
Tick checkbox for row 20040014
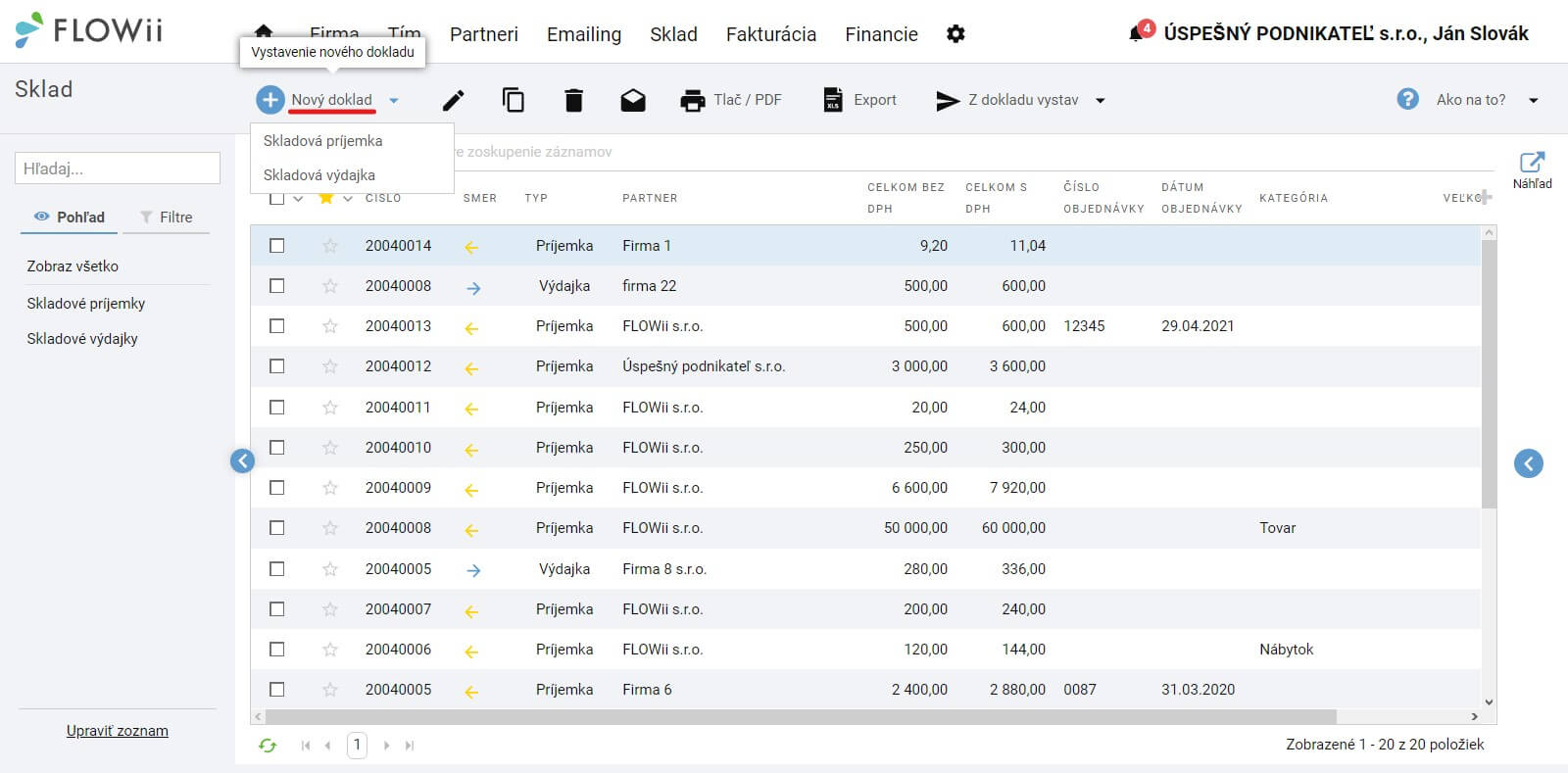(x=277, y=246)
